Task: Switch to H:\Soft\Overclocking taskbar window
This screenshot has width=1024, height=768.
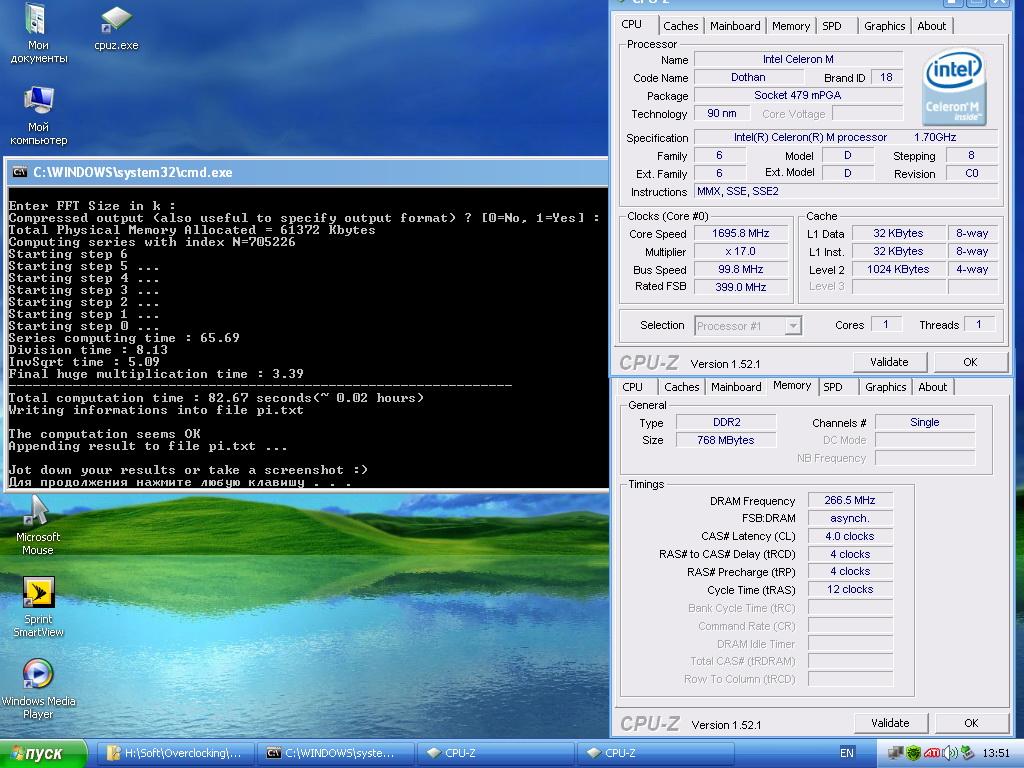Action: [x=176, y=753]
